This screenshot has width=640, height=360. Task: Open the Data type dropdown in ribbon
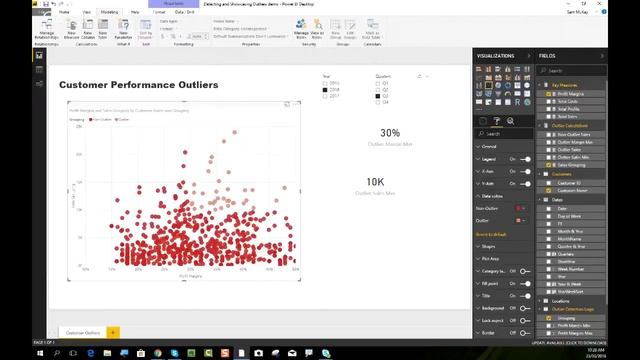171,21
